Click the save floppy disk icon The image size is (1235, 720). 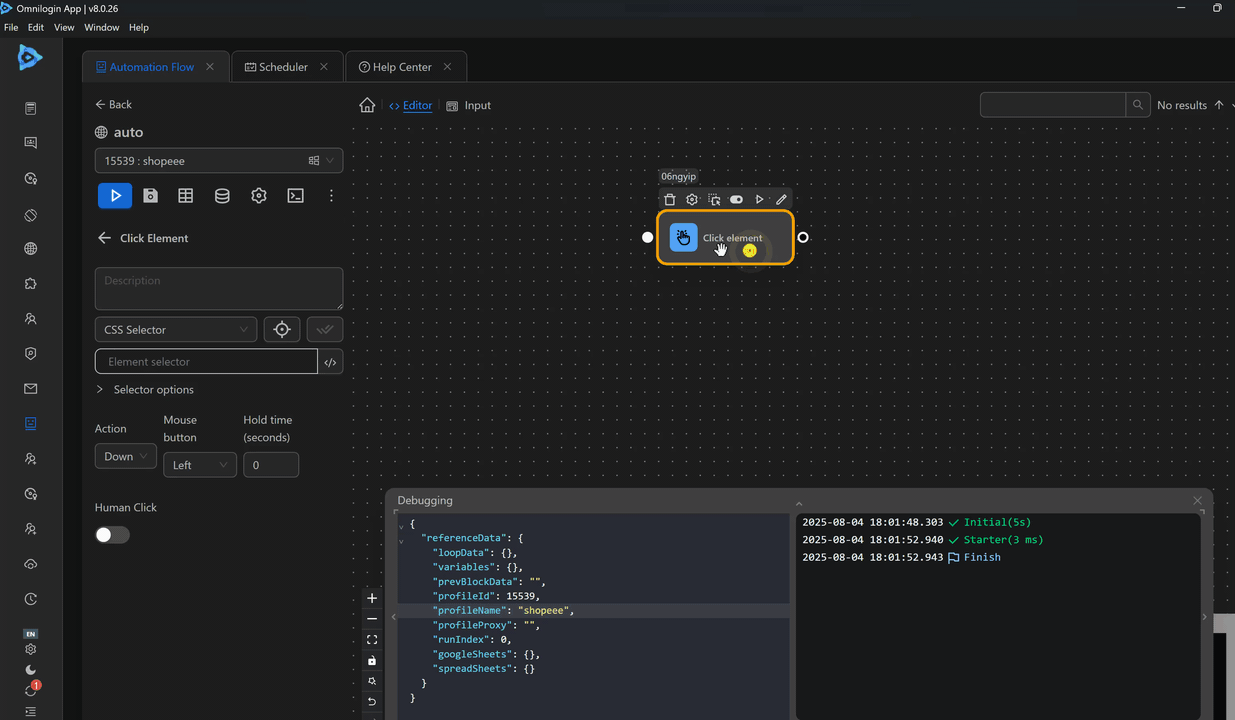pos(150,196)
